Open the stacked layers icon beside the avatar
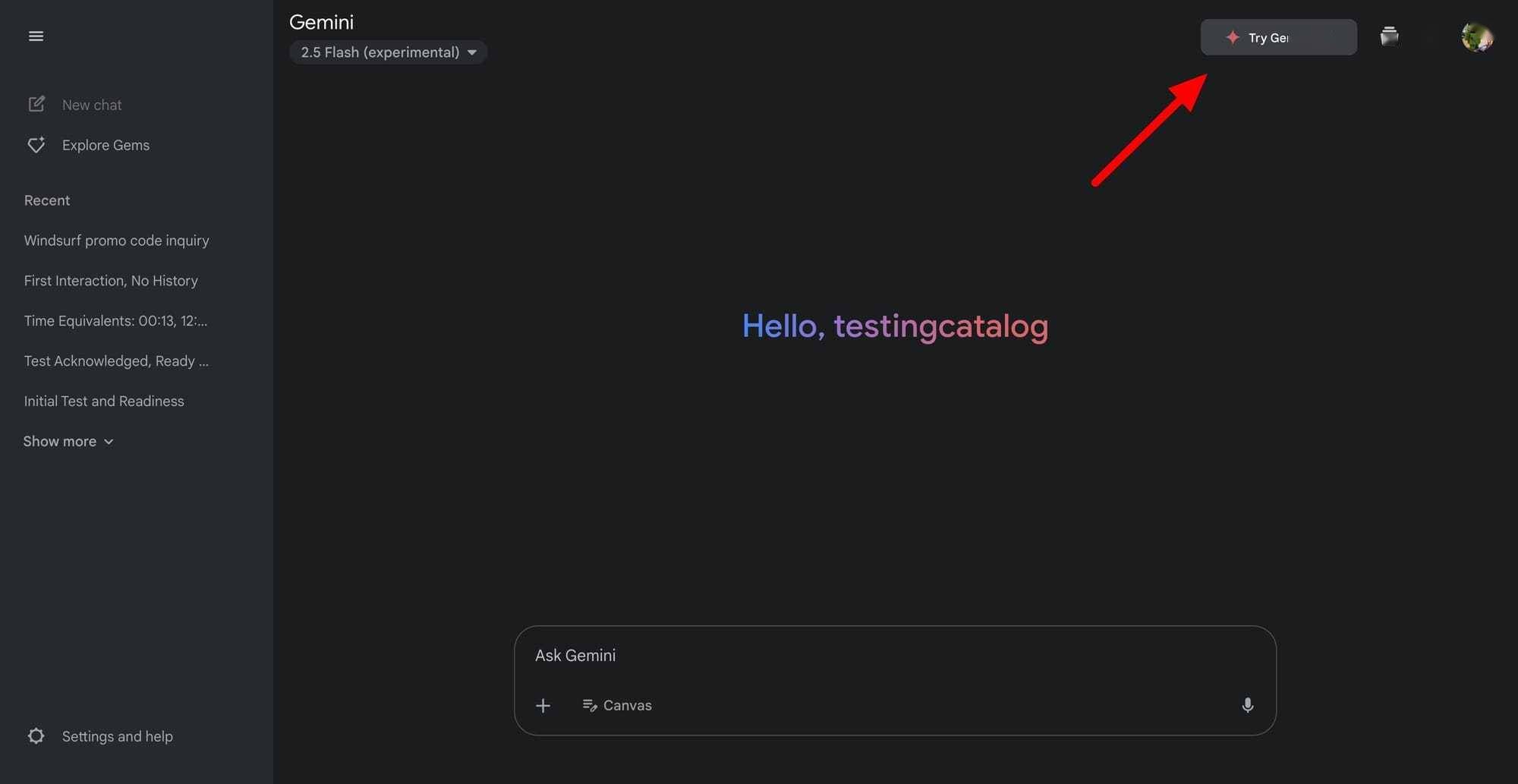 point(1389,36)
